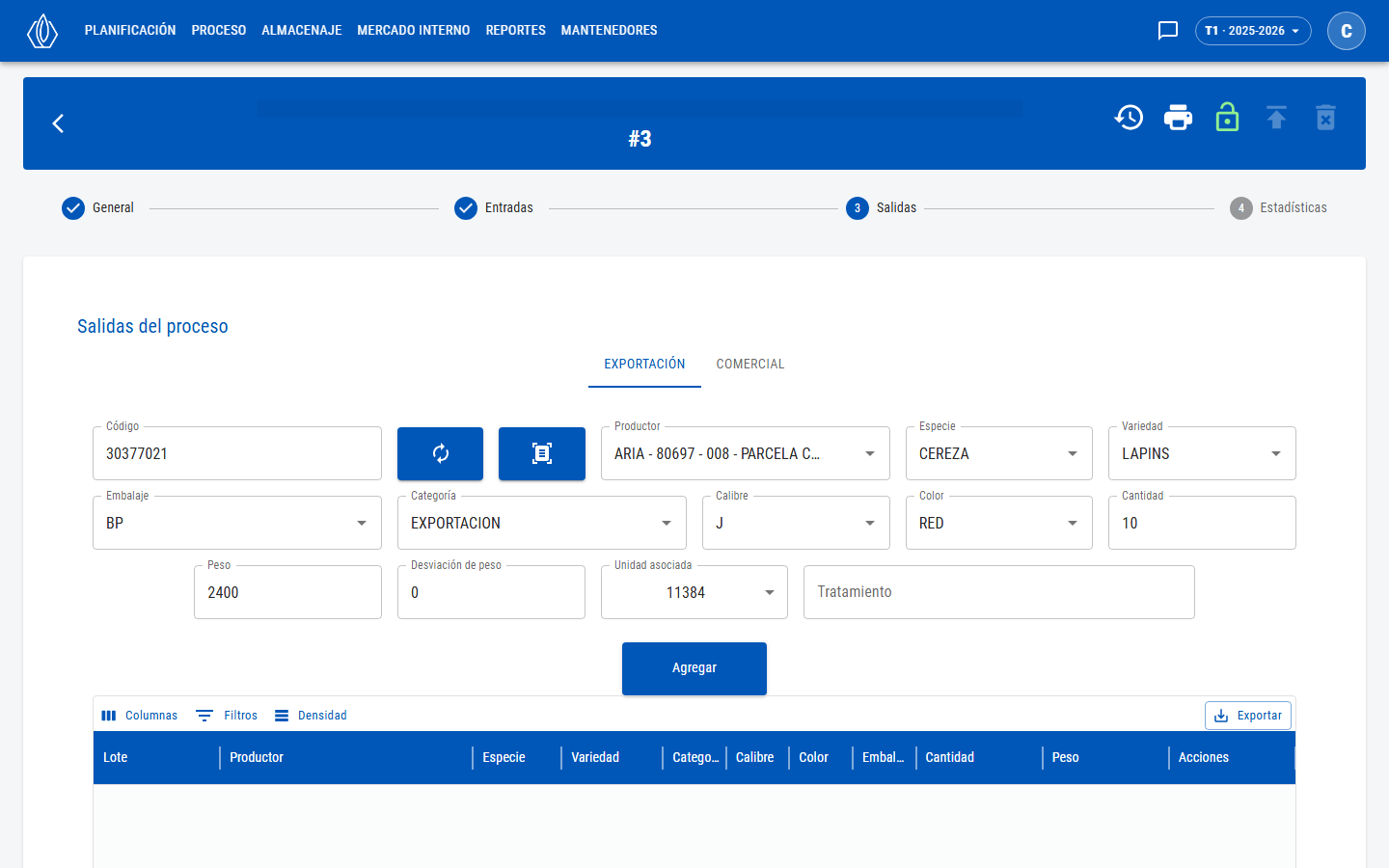Click the green unlock padlock icon
Screen dimensions: 1389x868
(1227, 118)
